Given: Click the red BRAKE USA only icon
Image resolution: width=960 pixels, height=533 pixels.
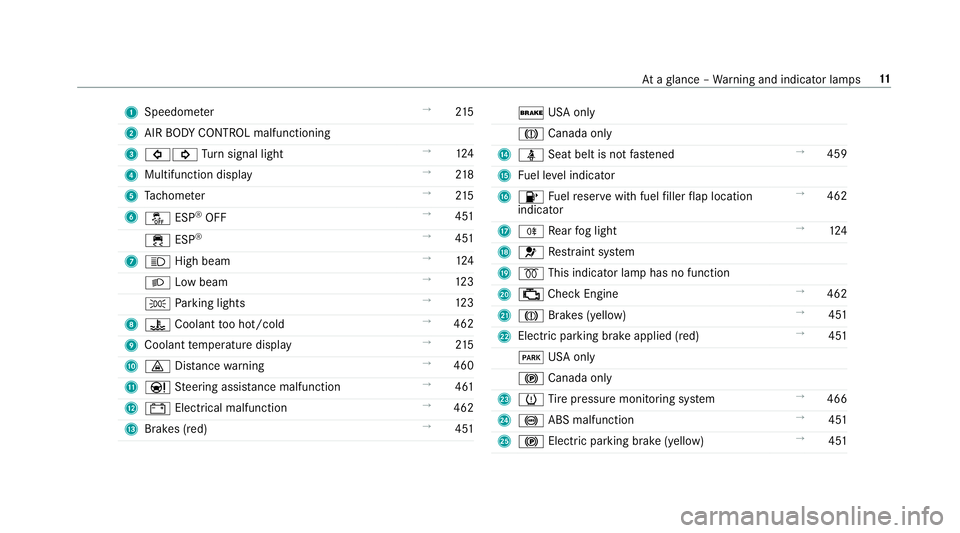Looking at the screenshot, I should (x=528, y=112).
